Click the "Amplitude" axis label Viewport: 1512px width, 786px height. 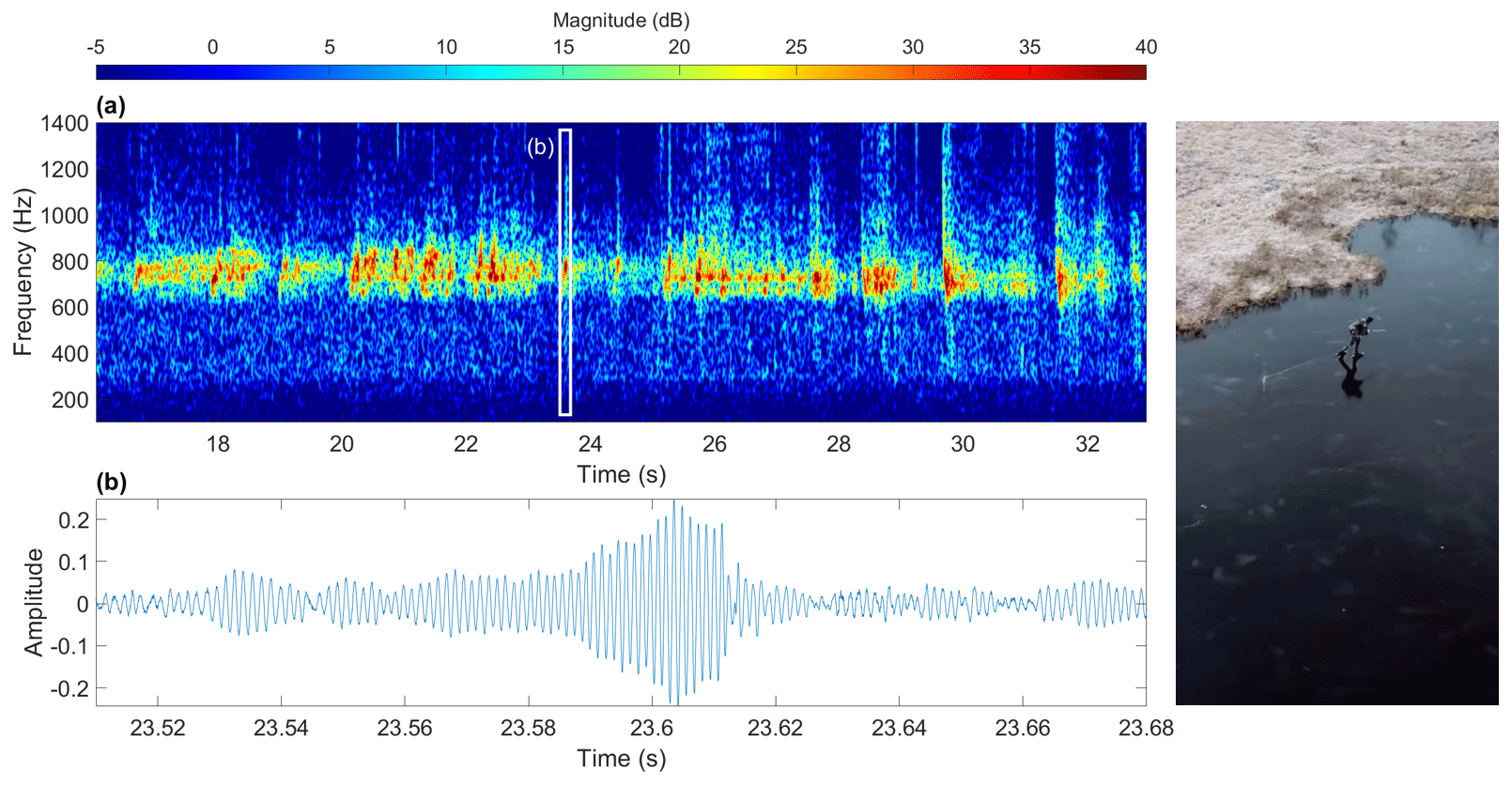tap(34, 602)
